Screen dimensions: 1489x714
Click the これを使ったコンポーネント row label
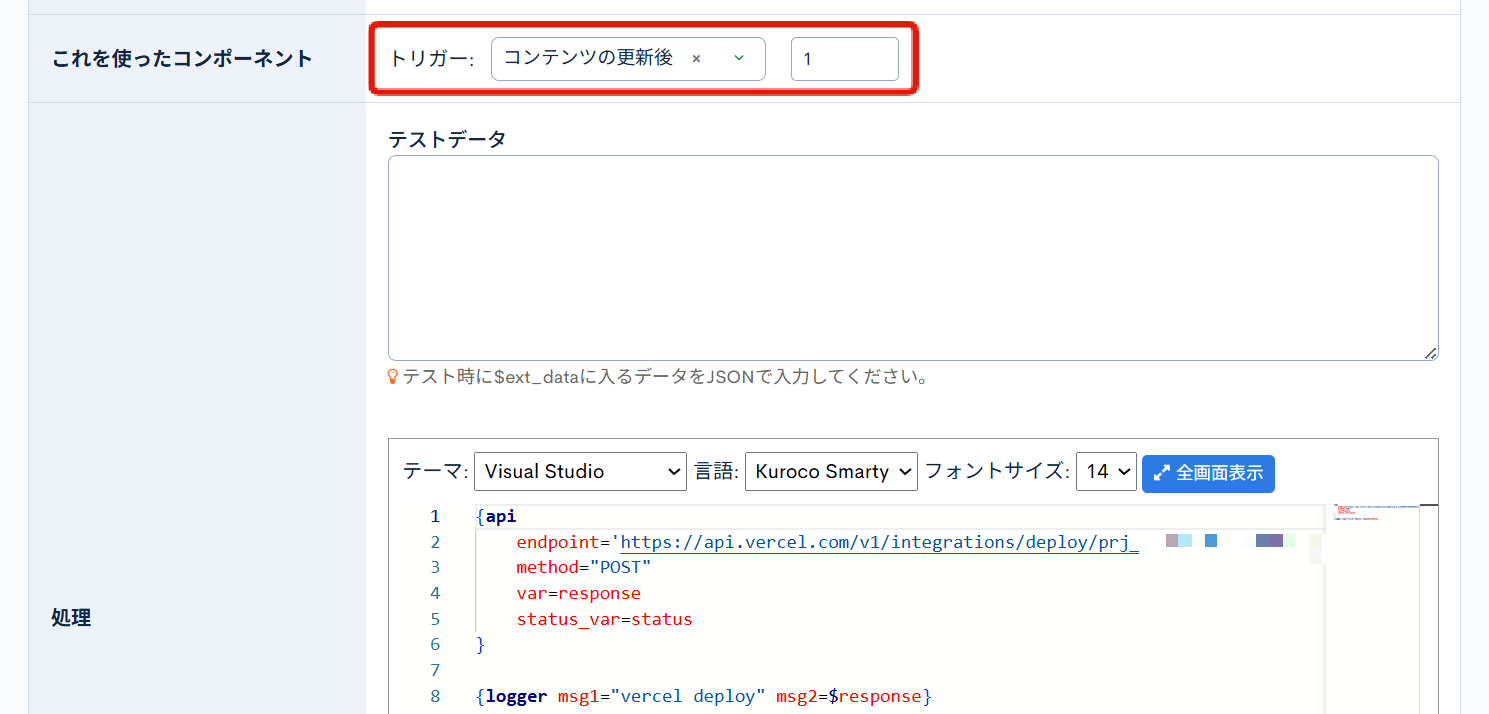pos(182,58)
